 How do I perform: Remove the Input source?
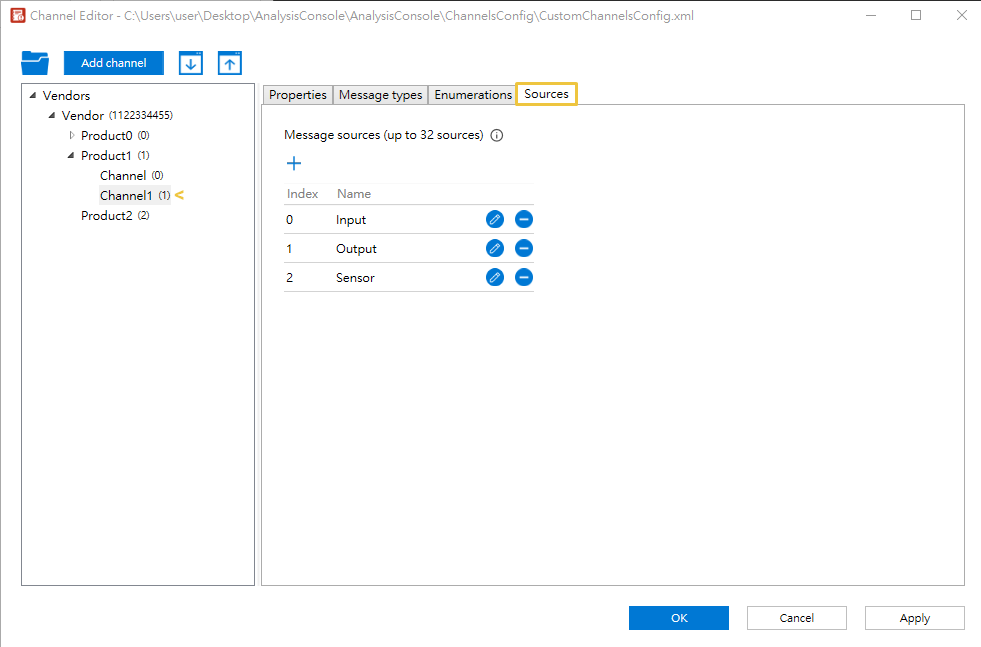pos(524,220)
